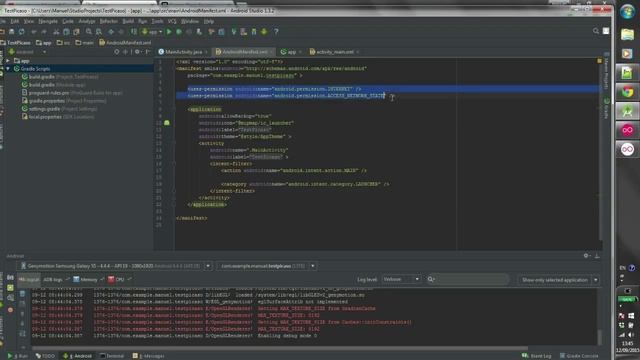The width and height of the screenshot is (640, 360).
Task: Click the logcat search input field
Action: 469,279
